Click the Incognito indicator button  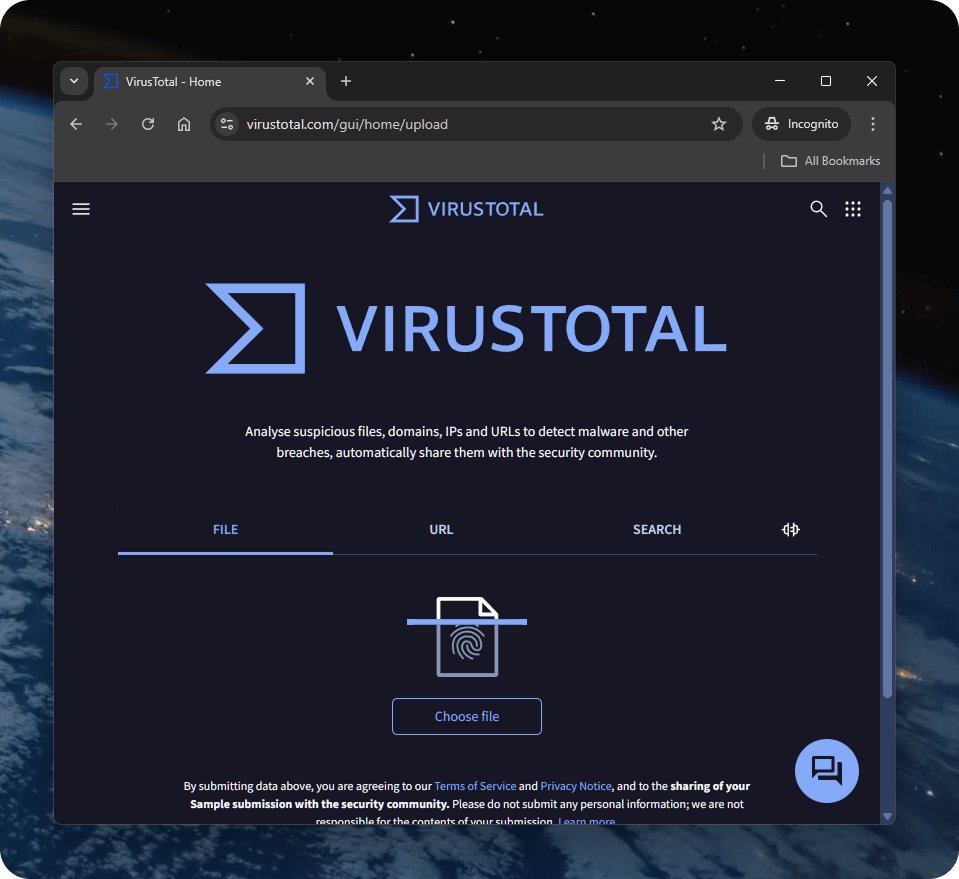pos(801,124)
